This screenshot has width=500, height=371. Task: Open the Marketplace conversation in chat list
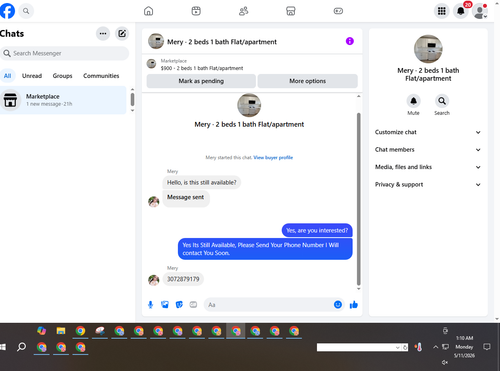63,100
